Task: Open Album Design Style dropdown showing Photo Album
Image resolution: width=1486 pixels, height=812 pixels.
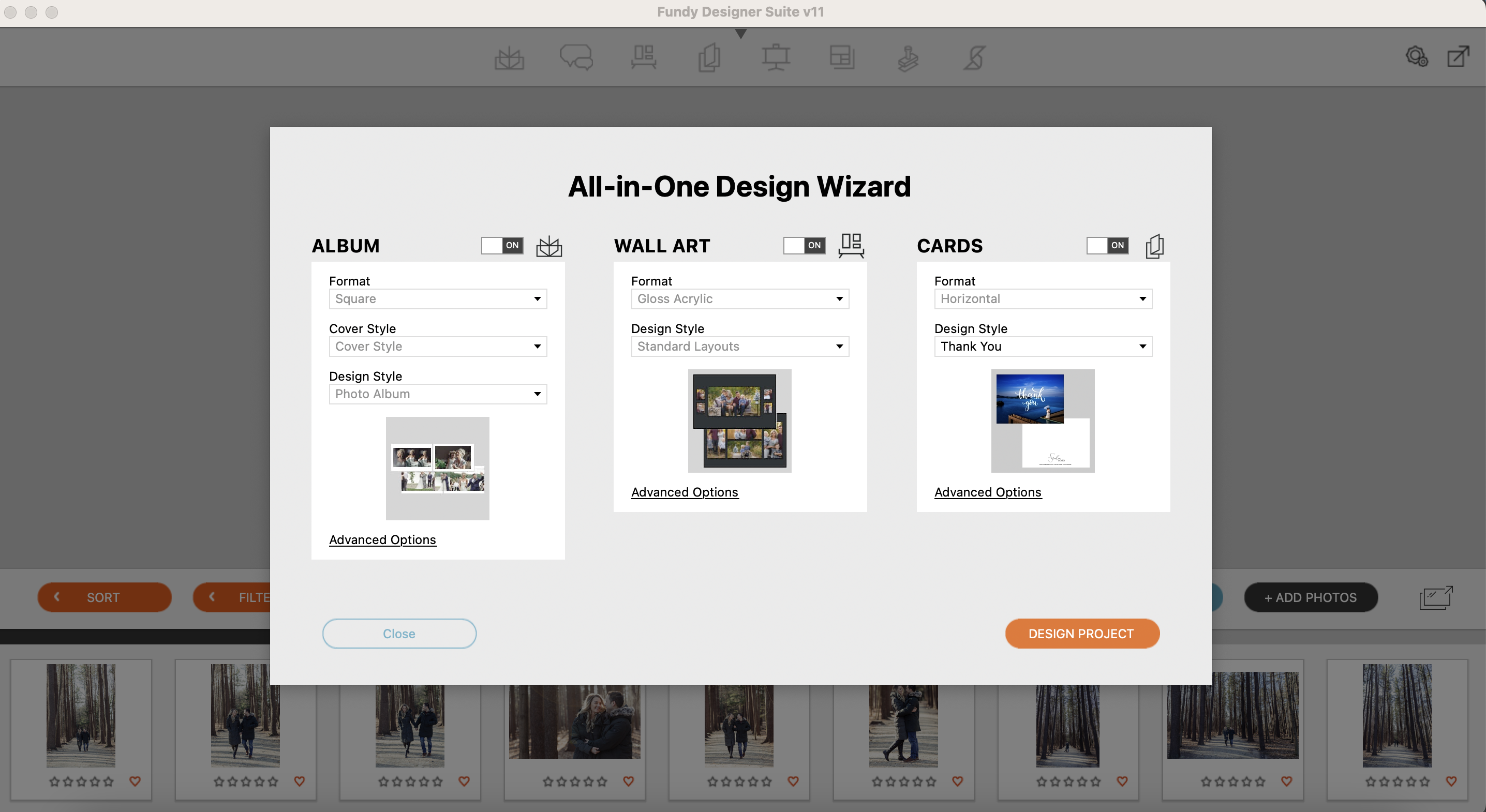Action: (x=438, y=394)
